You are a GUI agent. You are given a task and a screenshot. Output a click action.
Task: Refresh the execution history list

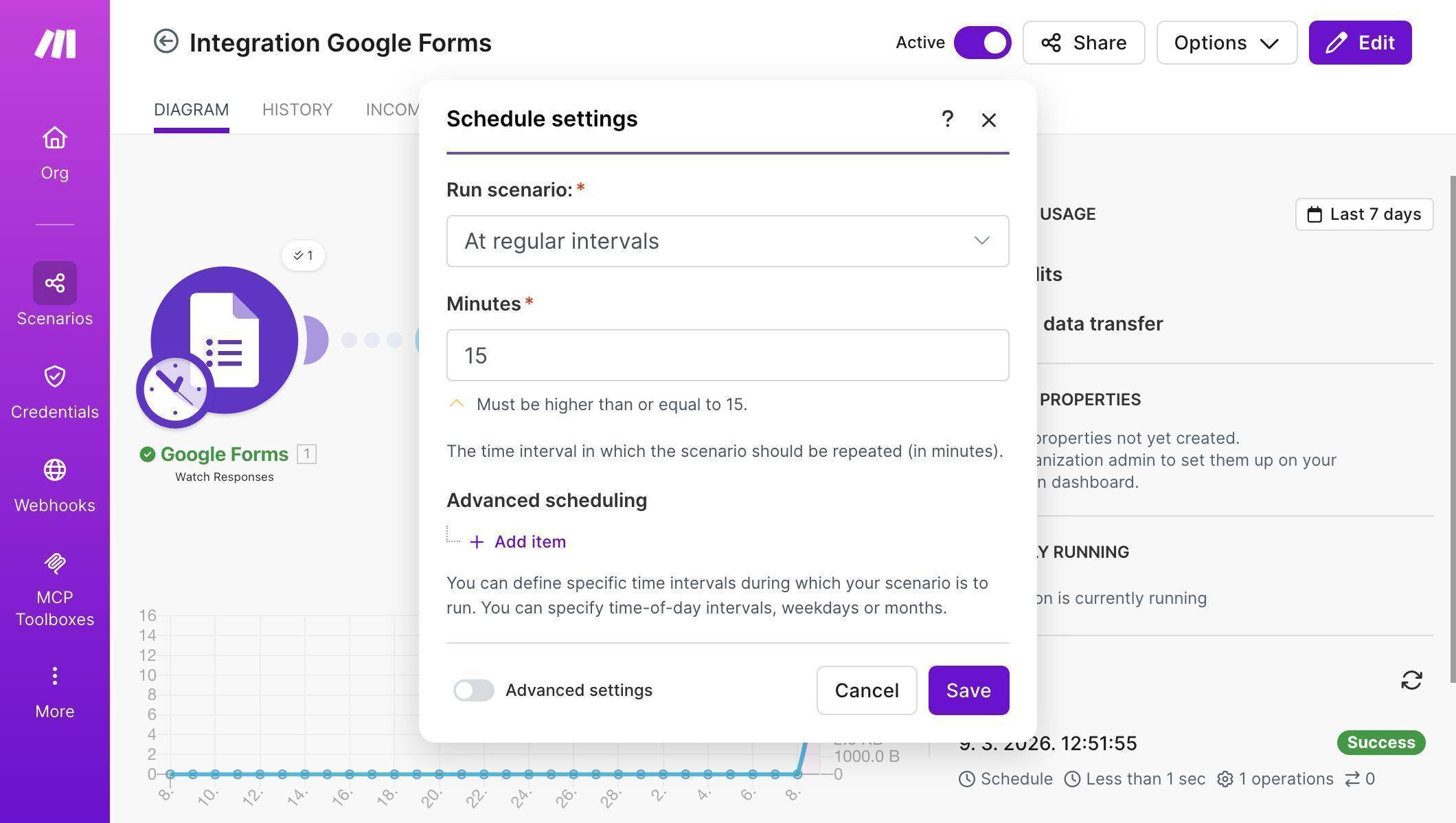[1411, 679]
